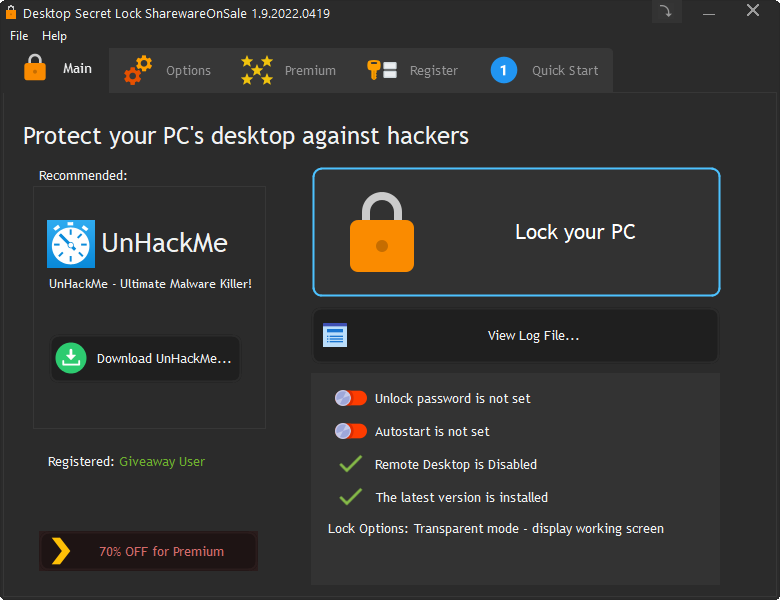Click the Lock your PC button
This screenshot has width=780, height=600.
516,232
